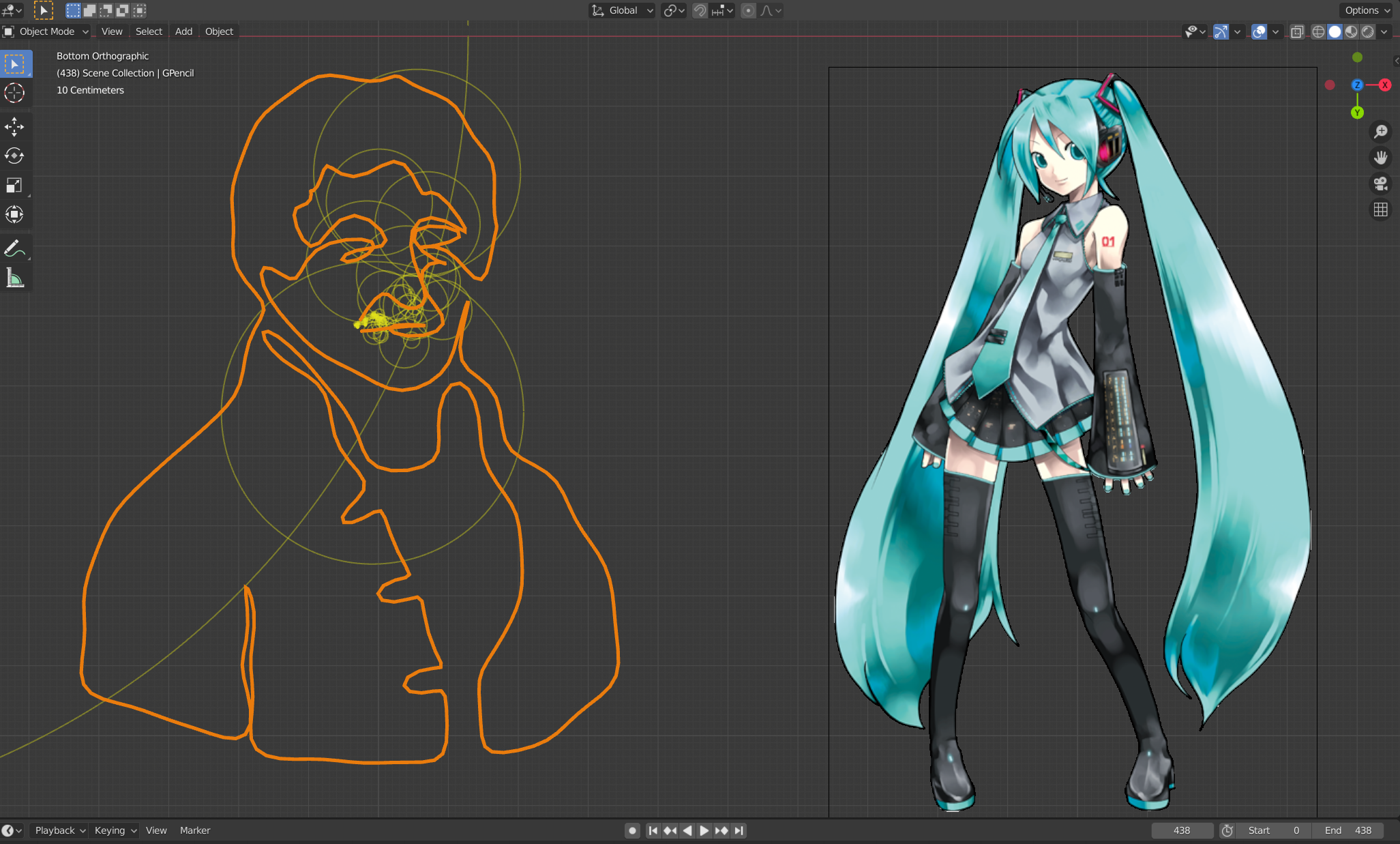Viewport: 1400px width, 844px height.
Task: Open the Add menu
Action: pyautogui.click(x=183, y=31)
